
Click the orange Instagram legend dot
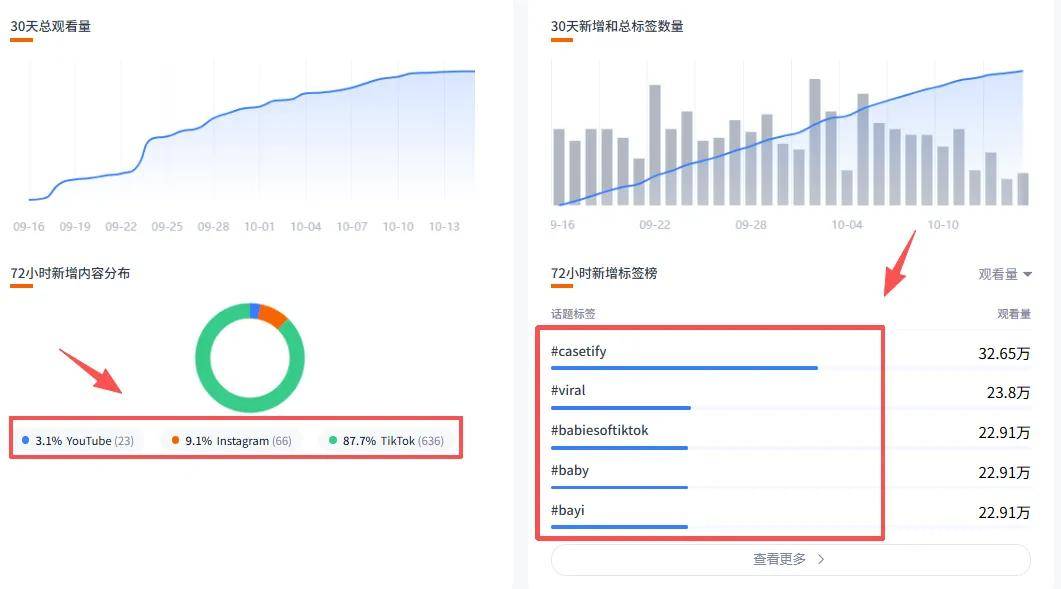[x=175, y=440]
